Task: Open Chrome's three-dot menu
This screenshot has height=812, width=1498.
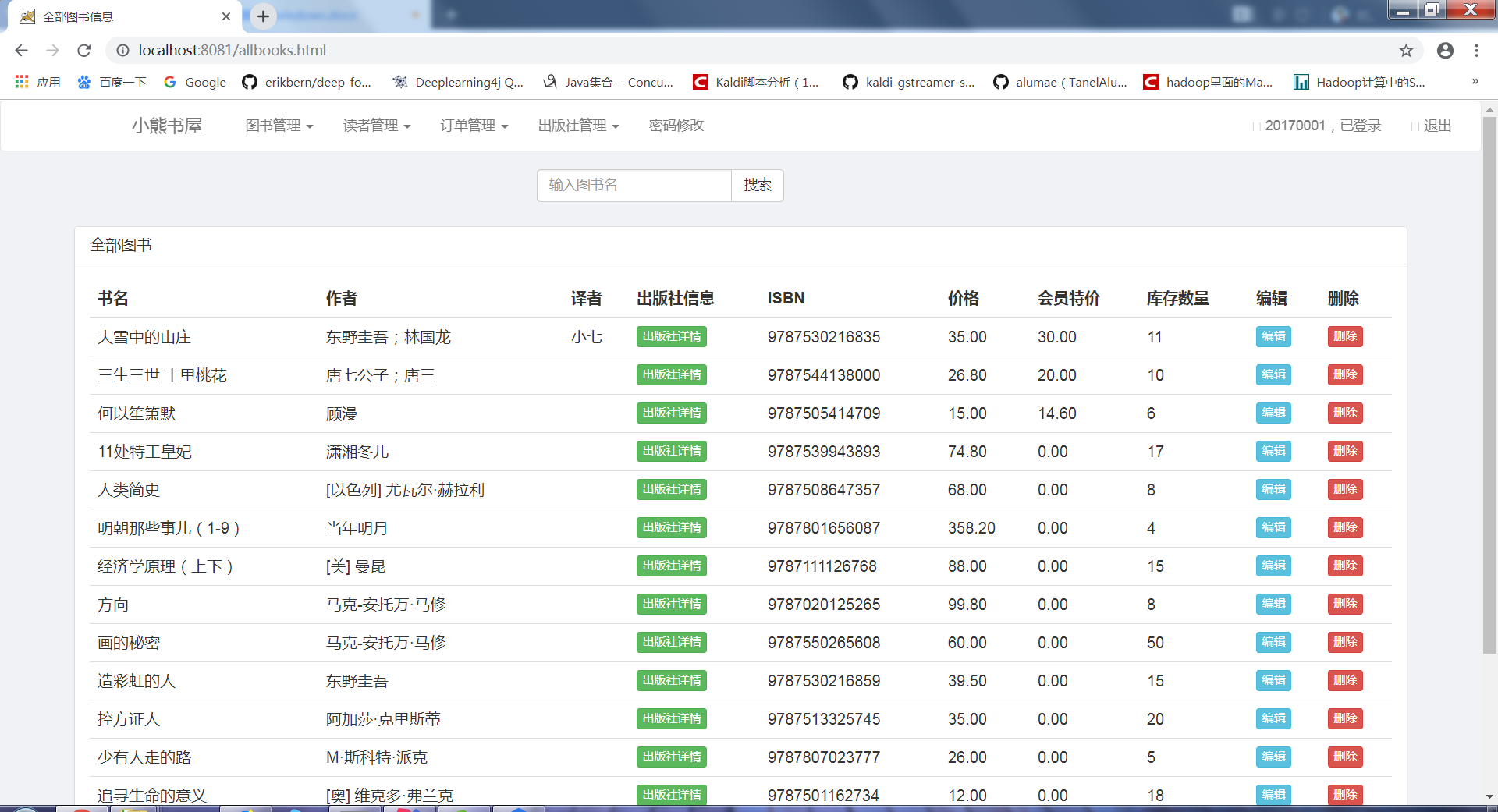Action: tap(1476, 51)
